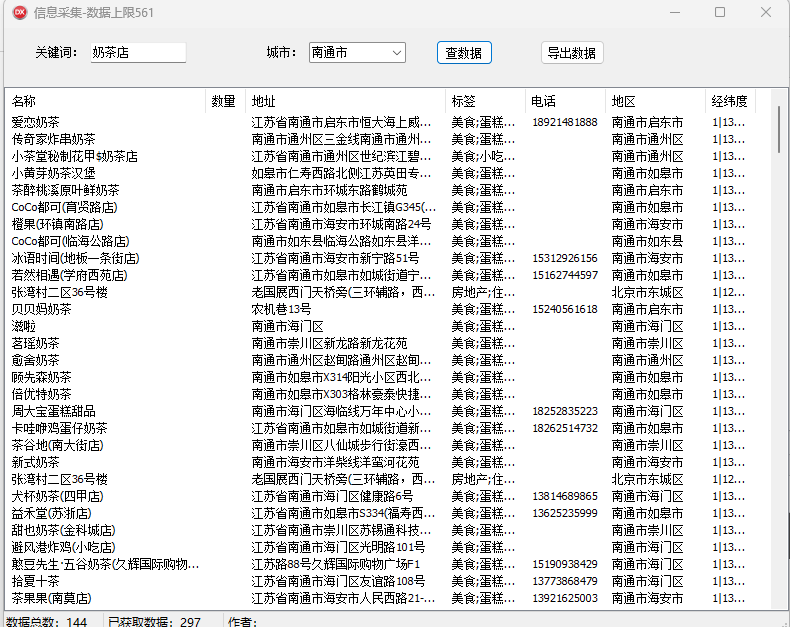The width and height of the screenshot is (790, 627).
Task: Click the DX app icon in title bar
Action: tap(17, 13)
